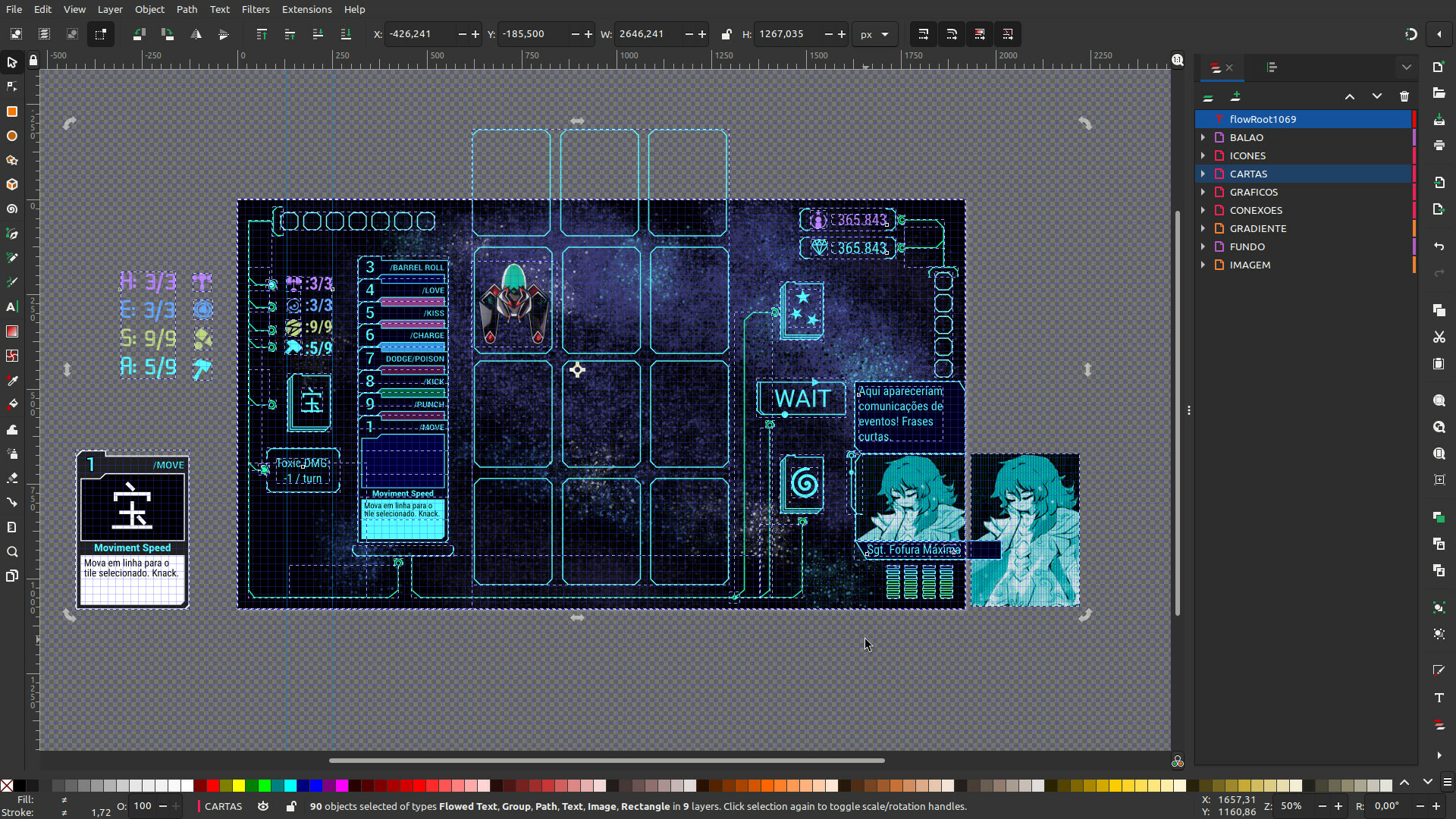Toggle current layer visibility eye in statusbar

point(263,806)
